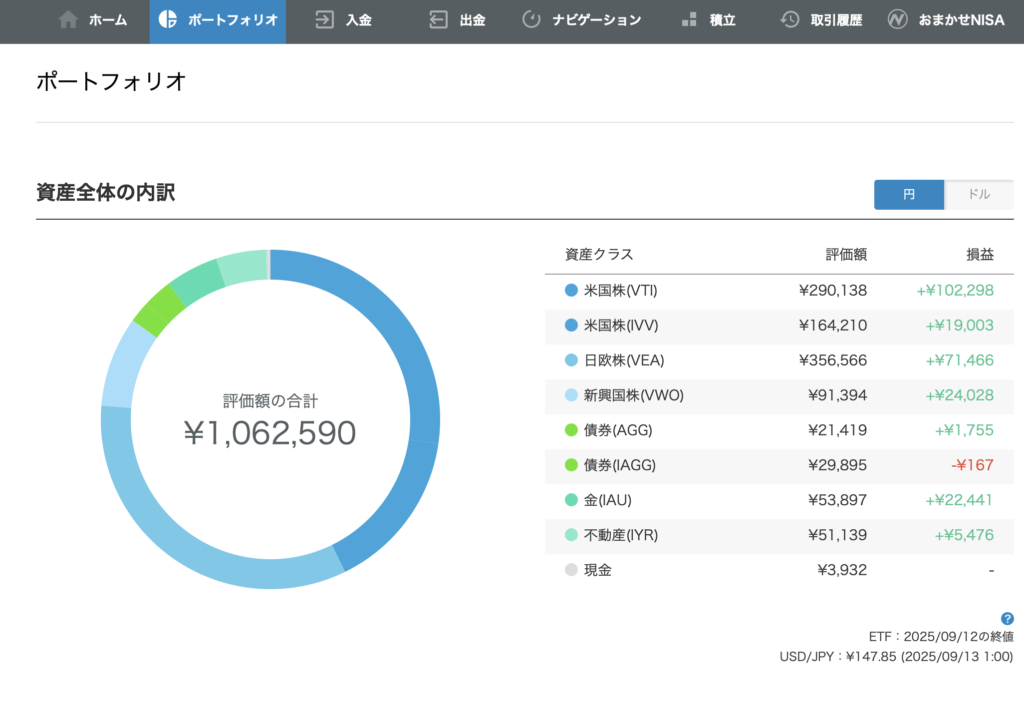Viewport: 1024px width, 710px height.
Task: Open the 取引履歴 menu item
Action: click(835, 20)
